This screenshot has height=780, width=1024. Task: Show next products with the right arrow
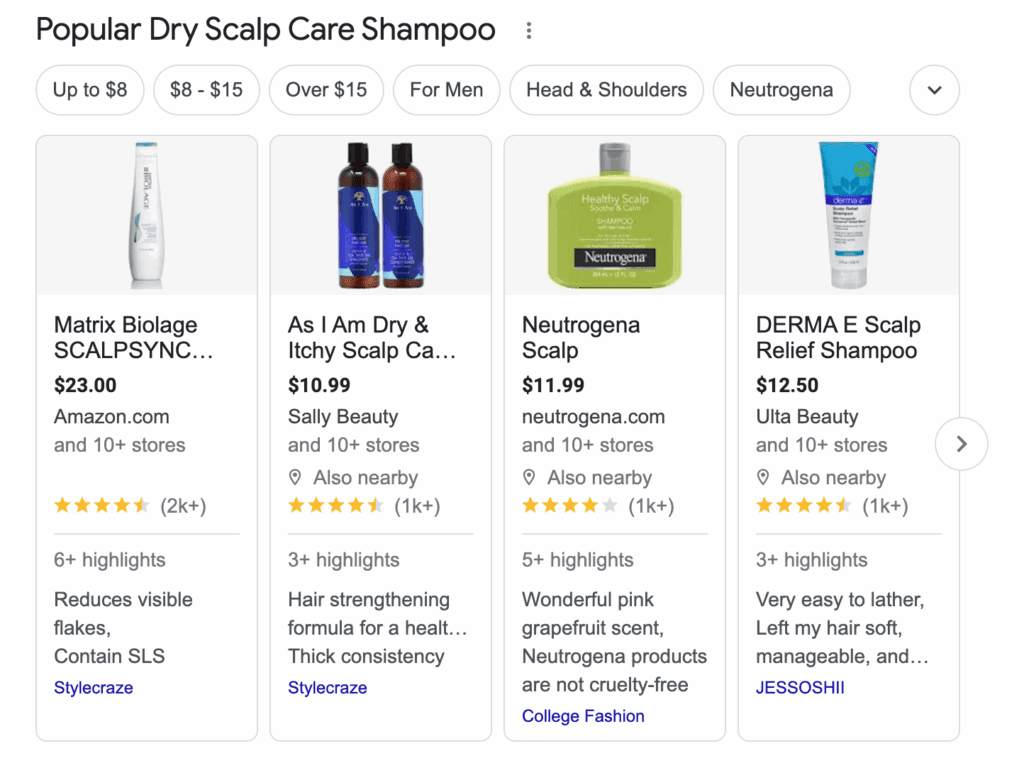(x=961, y=444)
